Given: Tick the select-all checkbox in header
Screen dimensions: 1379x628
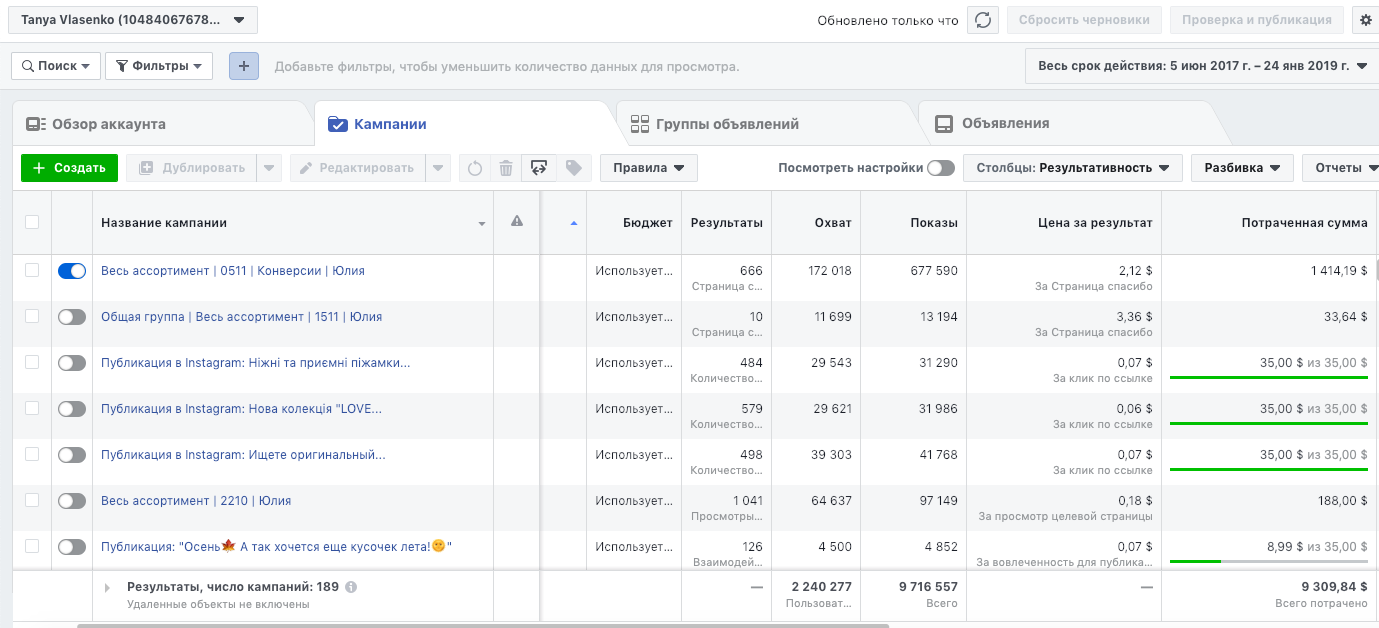Looking at the screenshot, I should coord(32,222).
